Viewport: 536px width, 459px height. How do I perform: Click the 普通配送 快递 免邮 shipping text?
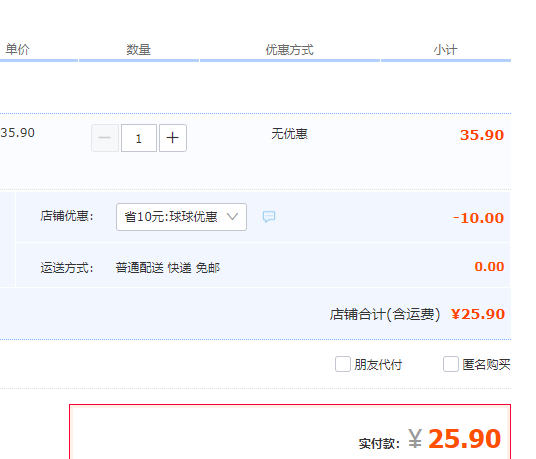[168, 268]
